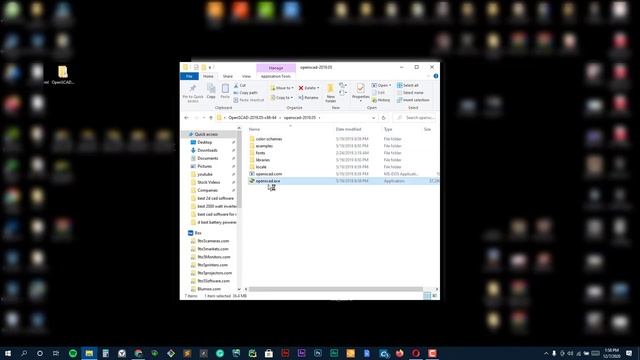Select the color-schemes folder
This screenshot has width=640, height=360.
pos(269,139)
